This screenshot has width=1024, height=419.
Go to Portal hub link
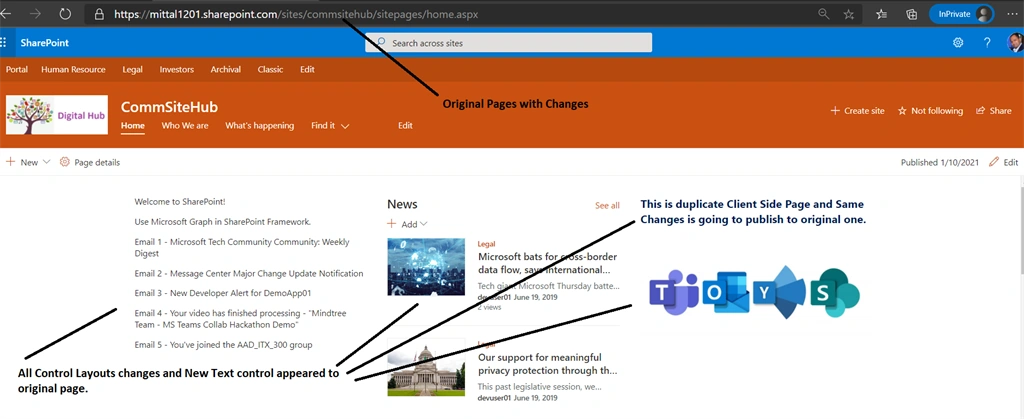coord(17,70)
